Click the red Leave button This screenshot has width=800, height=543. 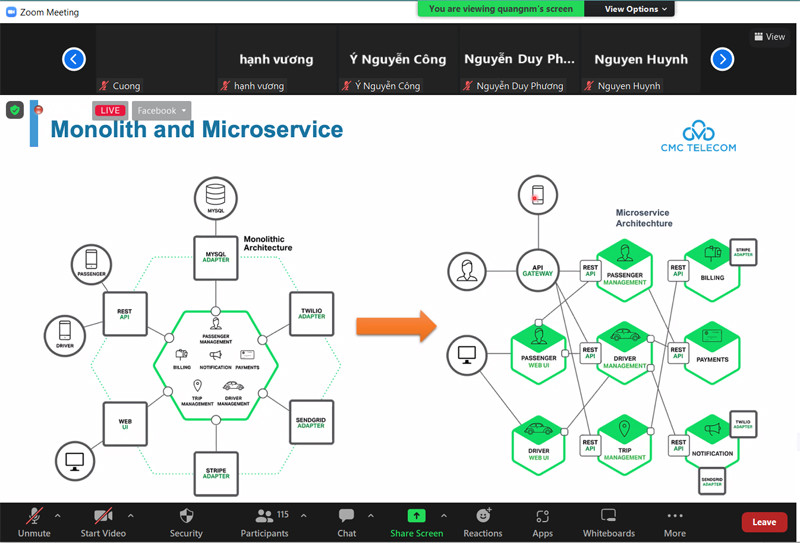point(764,522)
